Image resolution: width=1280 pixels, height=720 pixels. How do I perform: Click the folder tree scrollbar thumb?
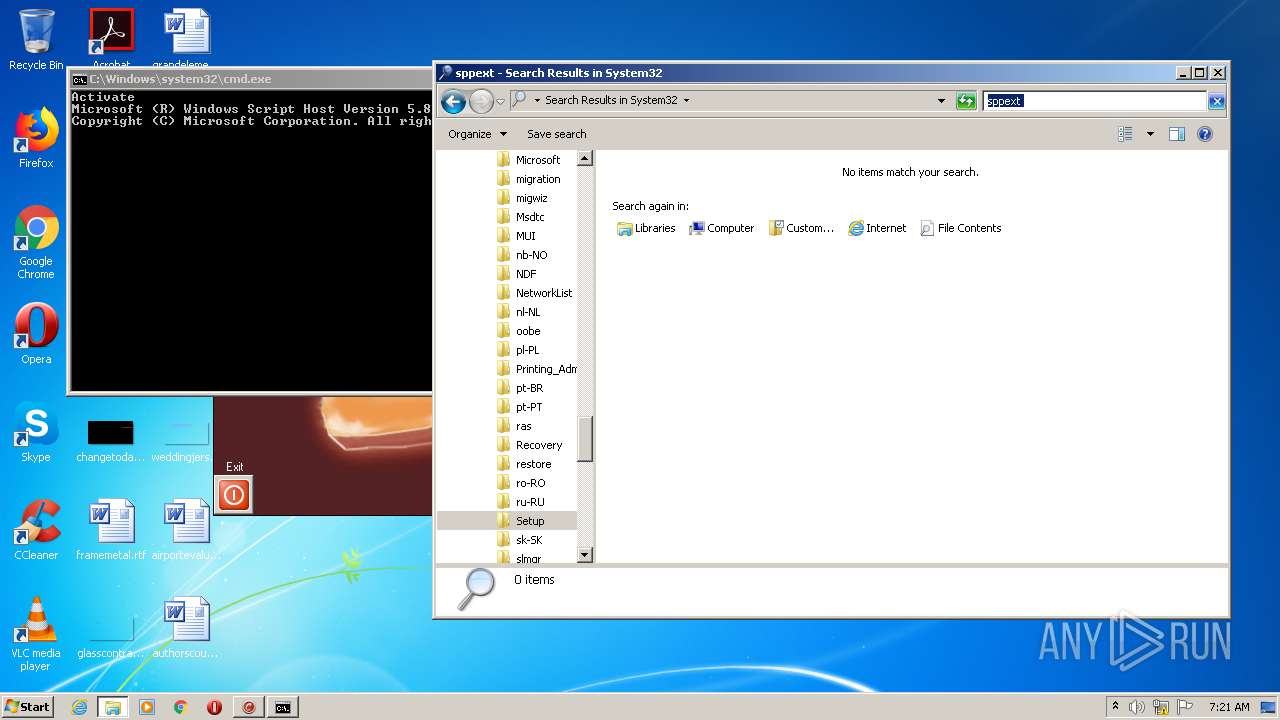(585, 438)
